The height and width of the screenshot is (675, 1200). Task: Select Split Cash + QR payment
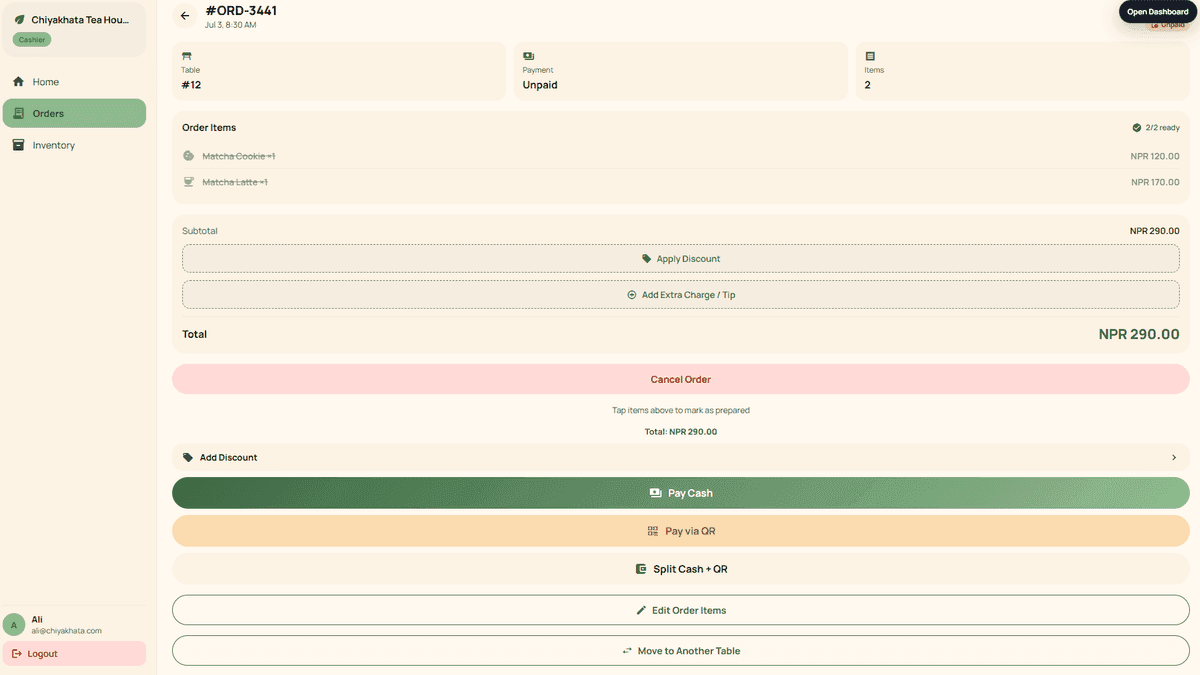(x=681, y=569)
